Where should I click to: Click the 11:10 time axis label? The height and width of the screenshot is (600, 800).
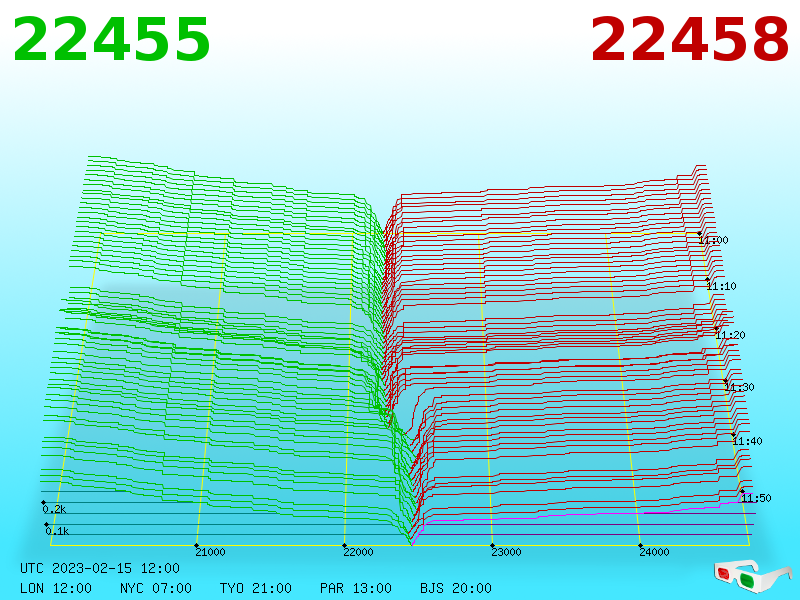click(x=721, y=286)
